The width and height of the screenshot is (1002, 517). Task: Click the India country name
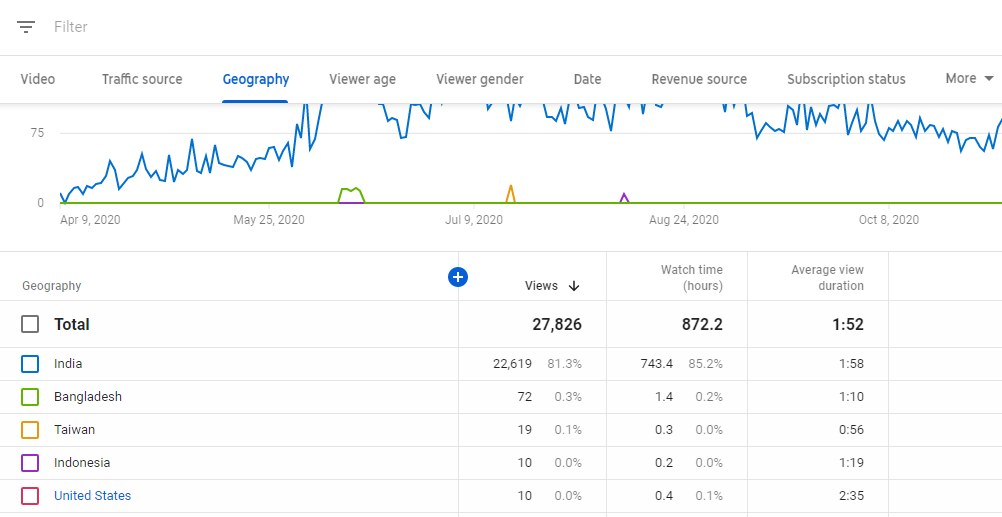point(68,364)
